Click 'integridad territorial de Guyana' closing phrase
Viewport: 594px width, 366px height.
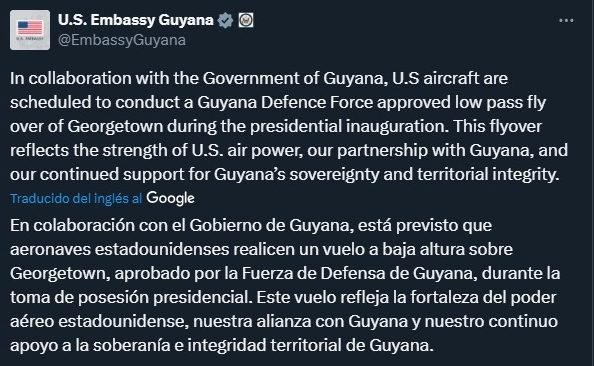point(308,345)
